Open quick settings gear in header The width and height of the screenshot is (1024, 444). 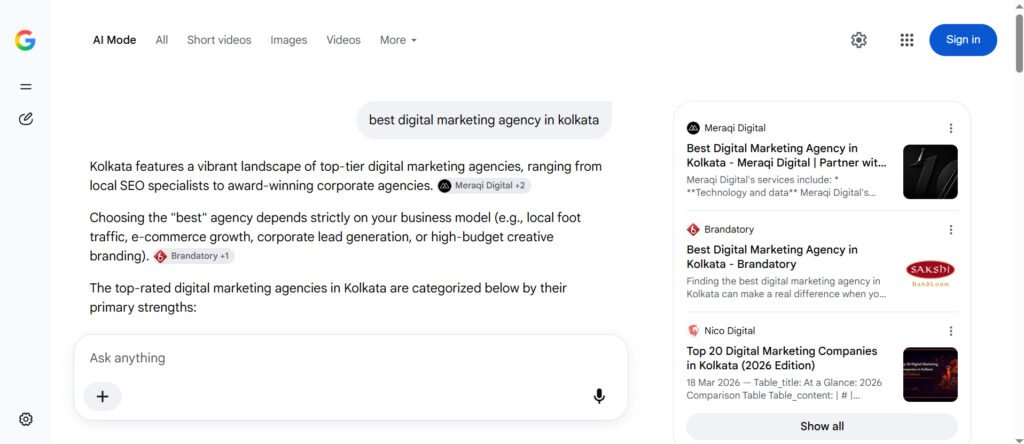858,40
